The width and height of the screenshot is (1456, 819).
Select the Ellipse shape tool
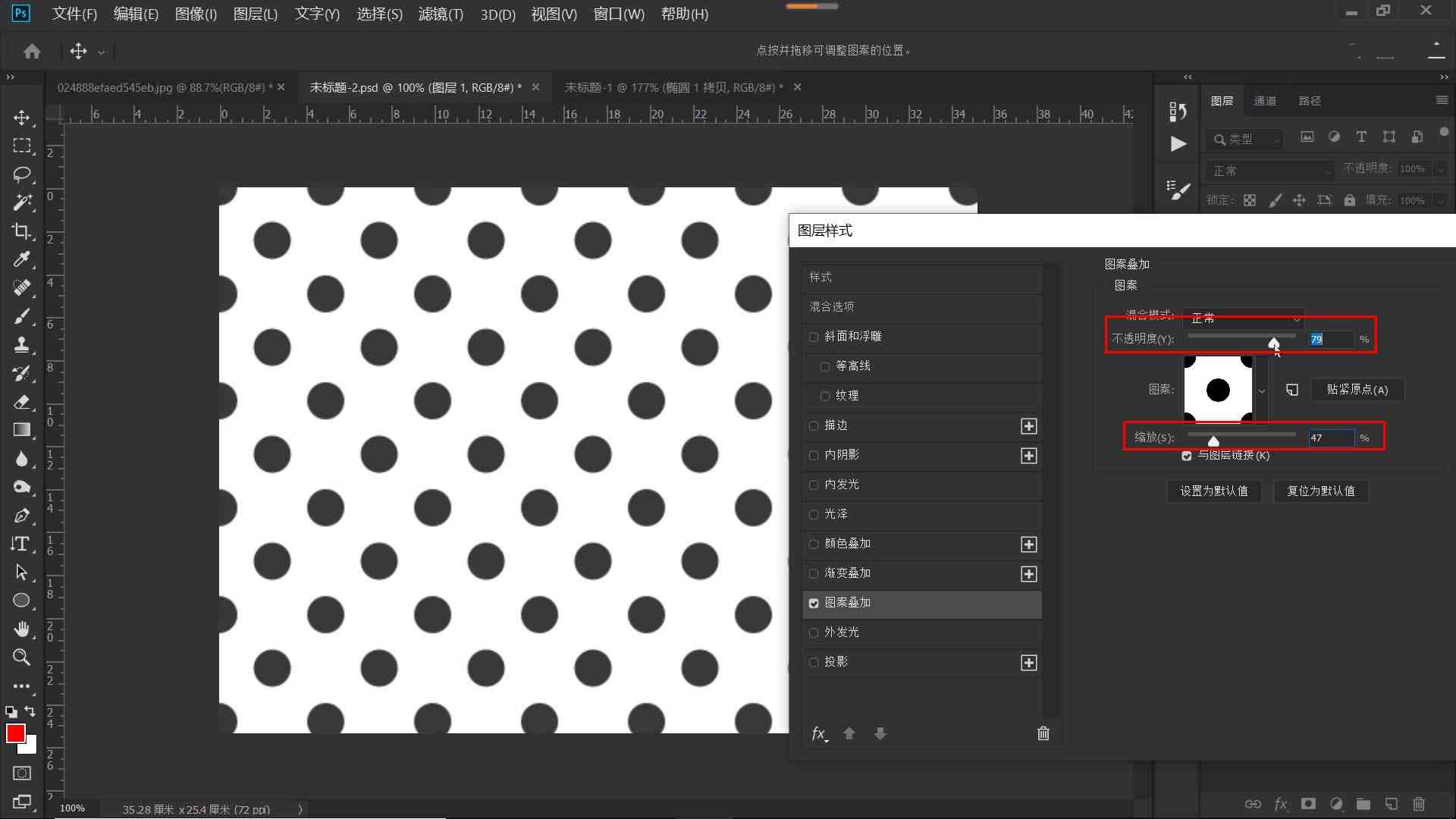coord(21,601)
